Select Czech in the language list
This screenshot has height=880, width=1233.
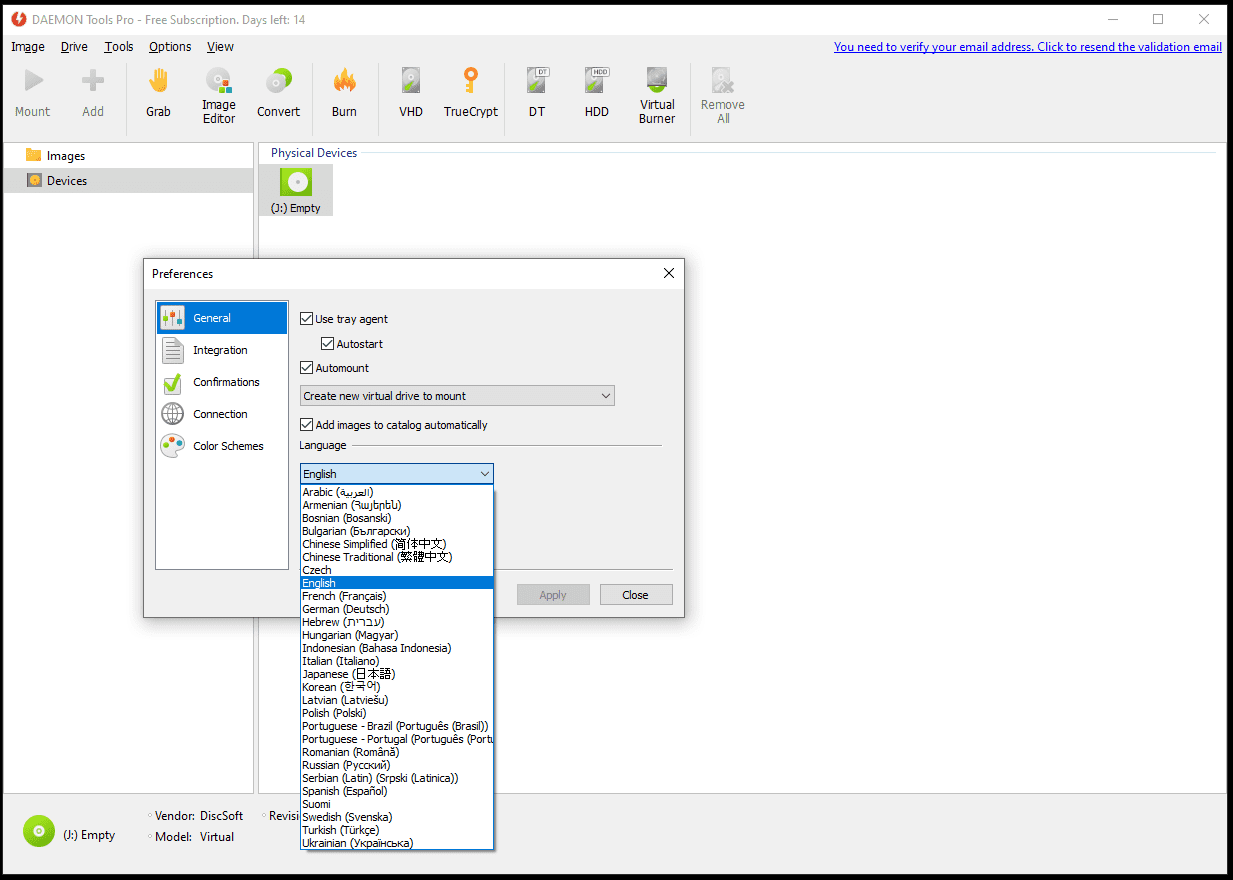tap(397, 570)
